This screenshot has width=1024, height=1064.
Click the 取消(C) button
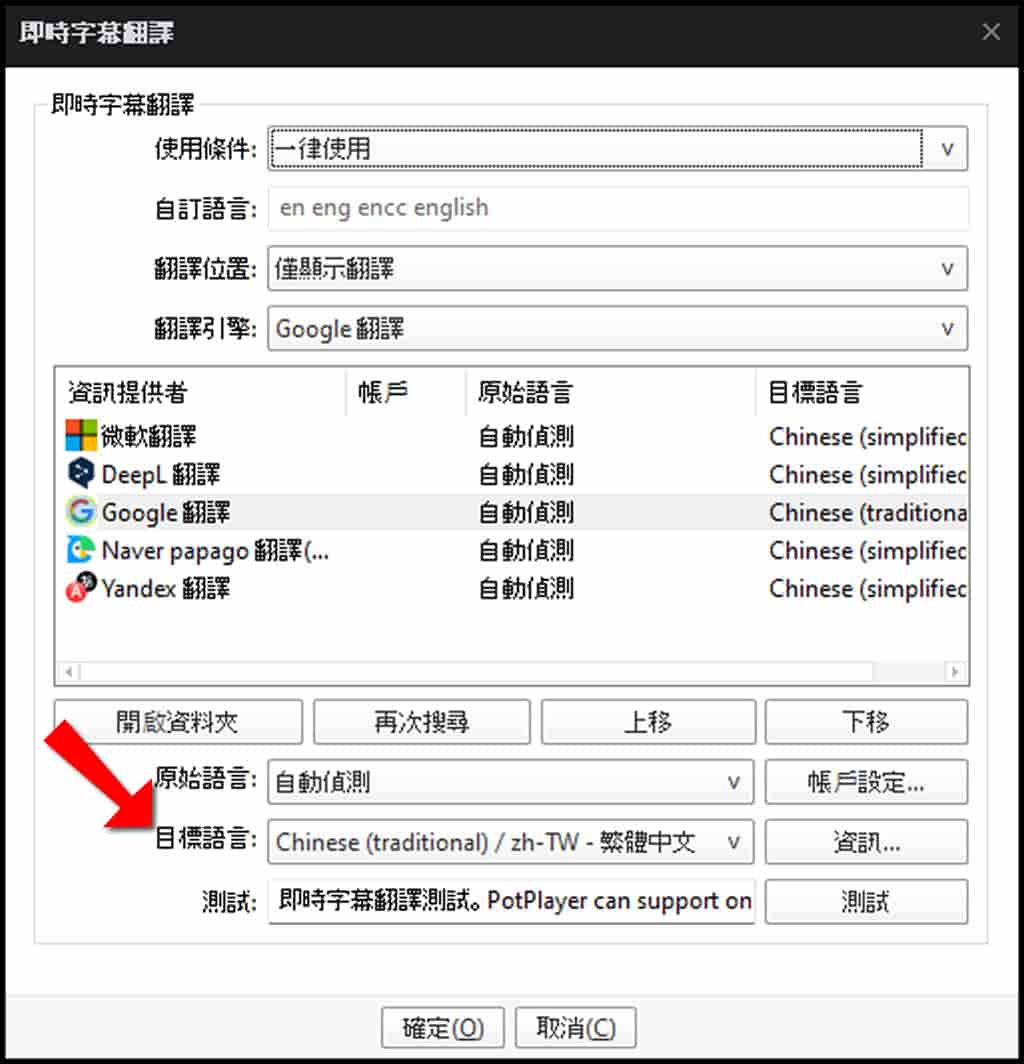(x=575, y=1027)
